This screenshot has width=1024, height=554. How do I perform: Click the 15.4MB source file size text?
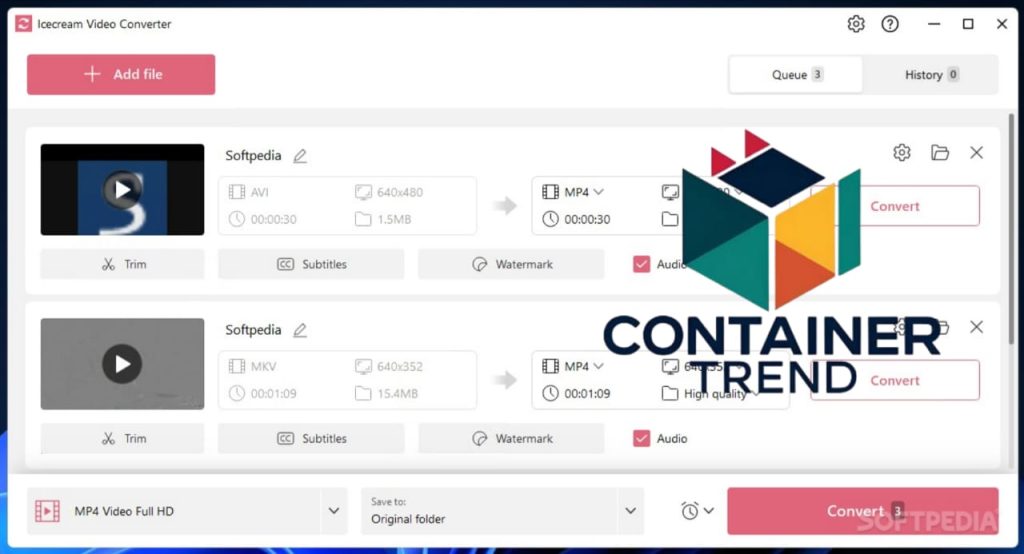pyautogui.click(x=398, y=394)
